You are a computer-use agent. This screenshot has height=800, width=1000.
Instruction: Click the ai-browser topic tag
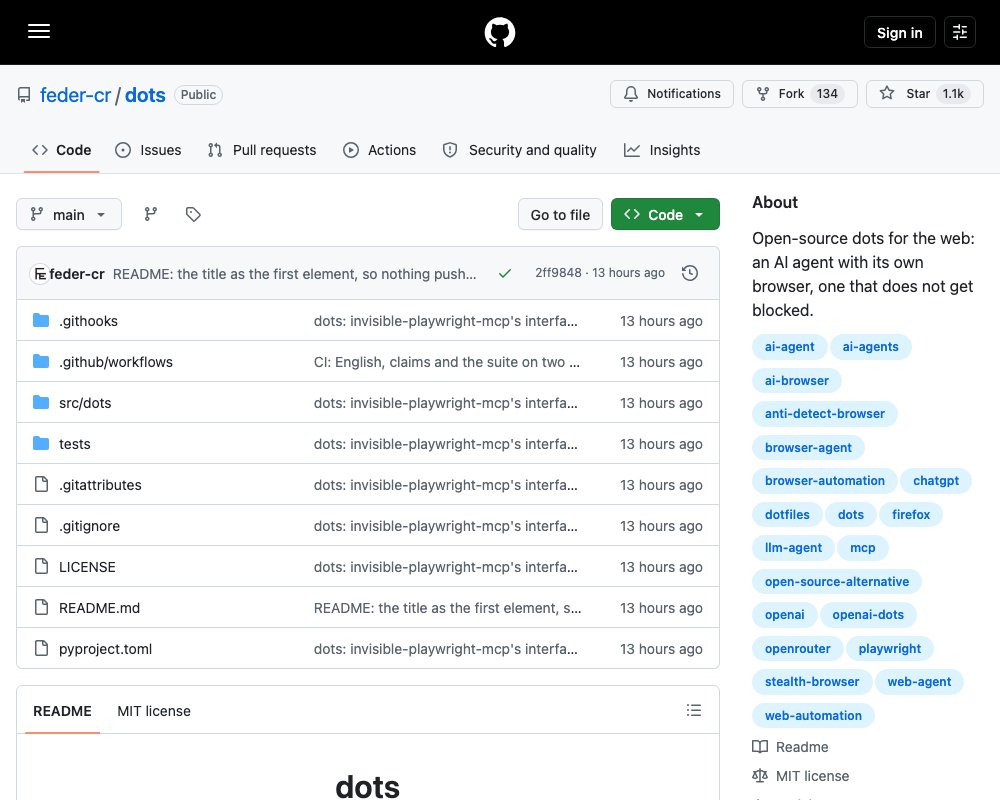797,380
